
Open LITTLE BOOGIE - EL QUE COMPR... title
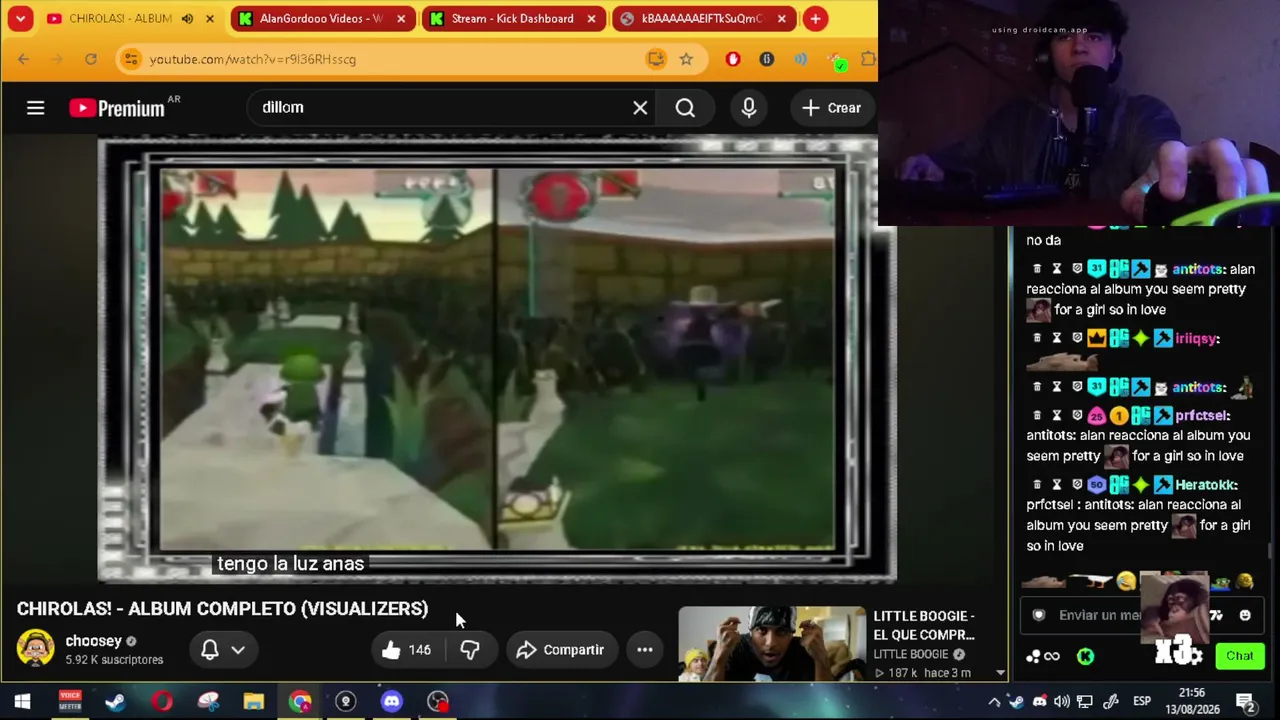tap(923, 625)
